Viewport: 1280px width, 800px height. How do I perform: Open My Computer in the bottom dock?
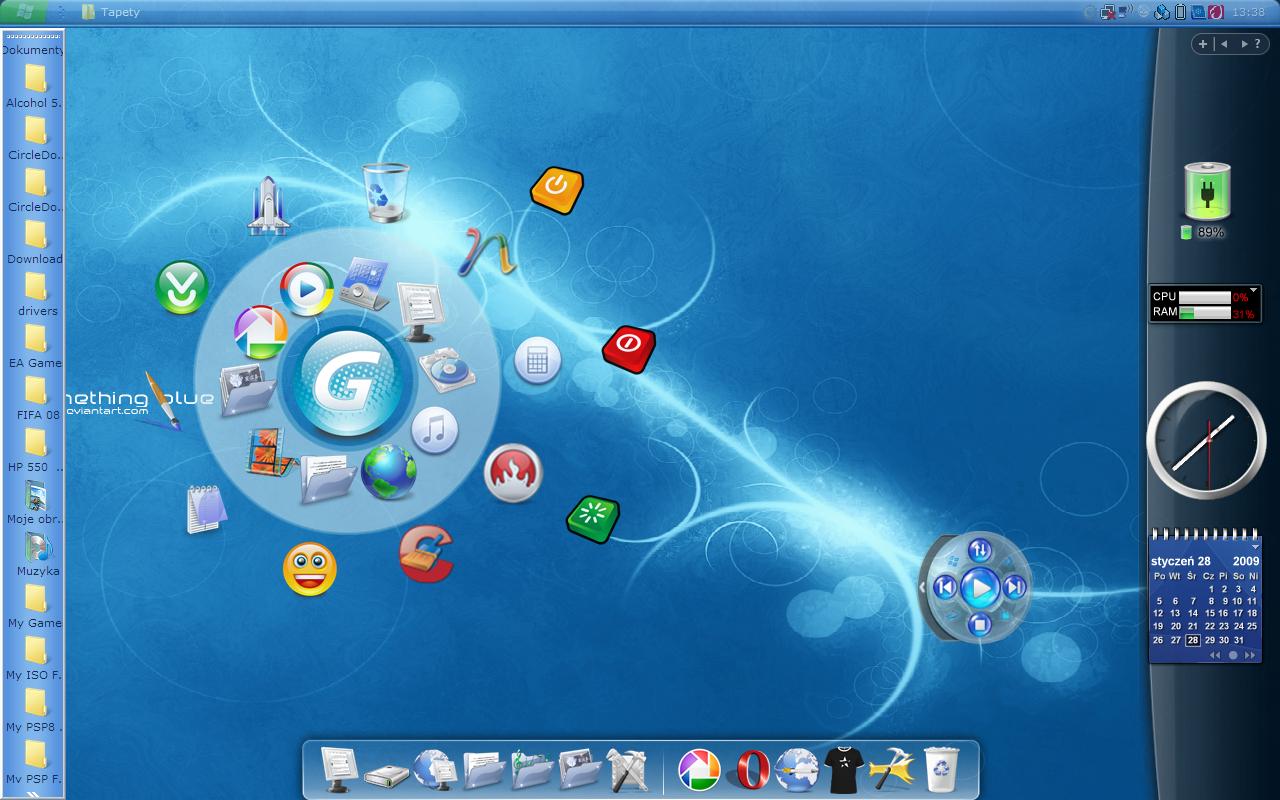click(339, 769)
